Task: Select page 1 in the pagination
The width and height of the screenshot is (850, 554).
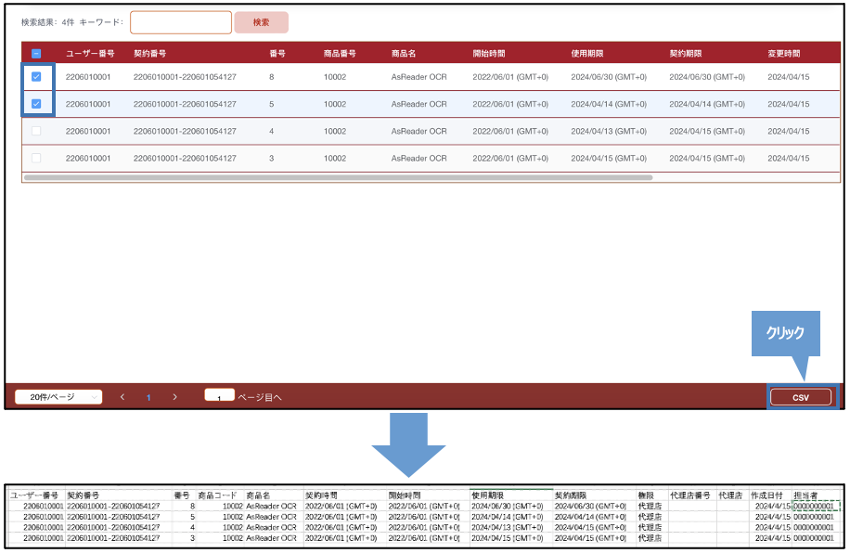Action: (149, 397)
